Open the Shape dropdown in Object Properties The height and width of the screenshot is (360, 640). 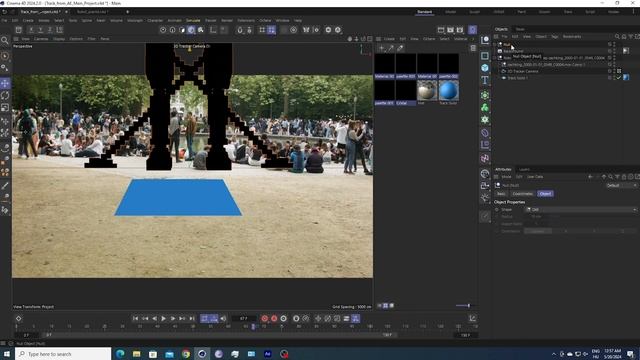click(x=581, y=209)
